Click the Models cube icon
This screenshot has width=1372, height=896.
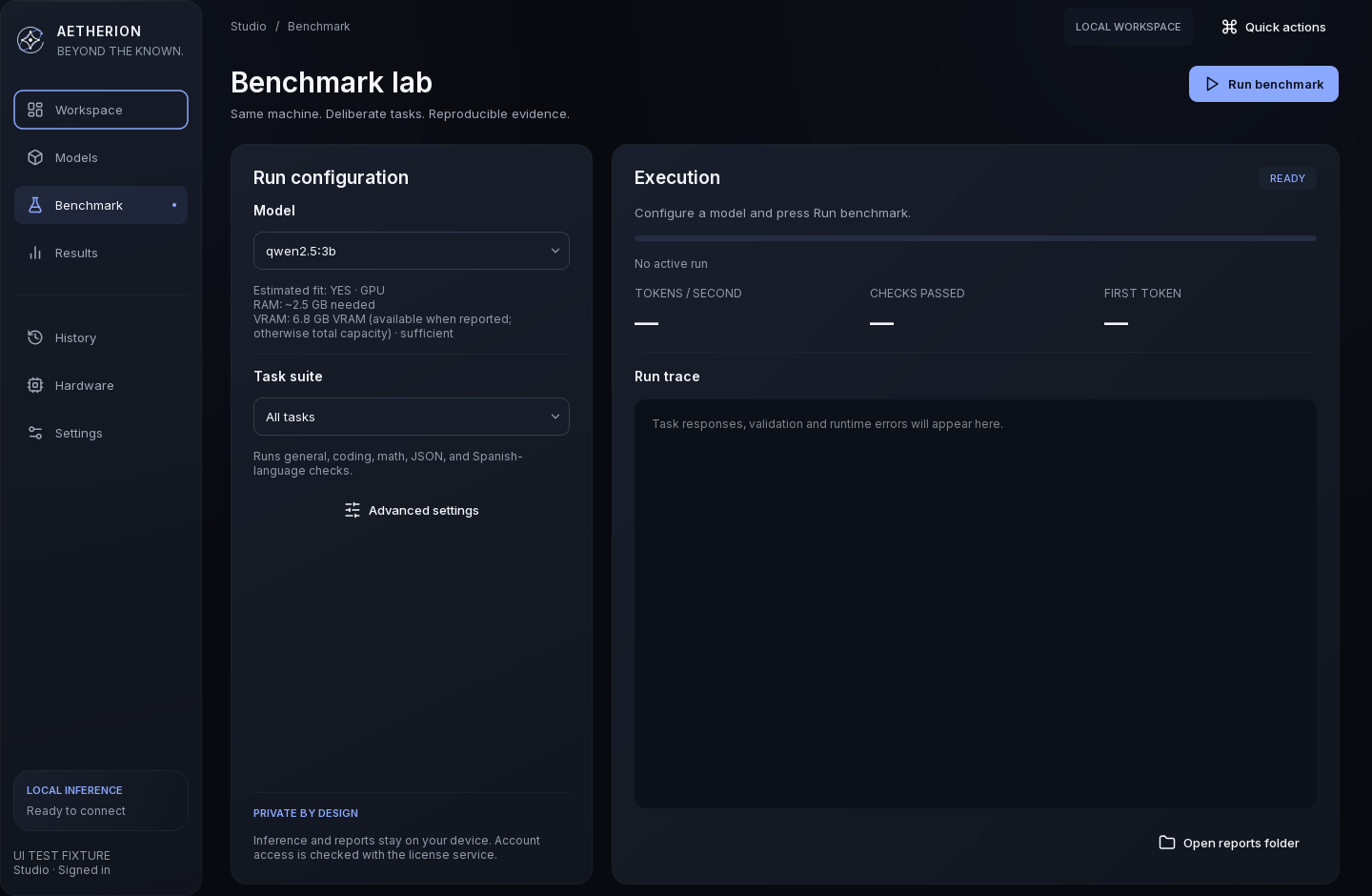35,157
